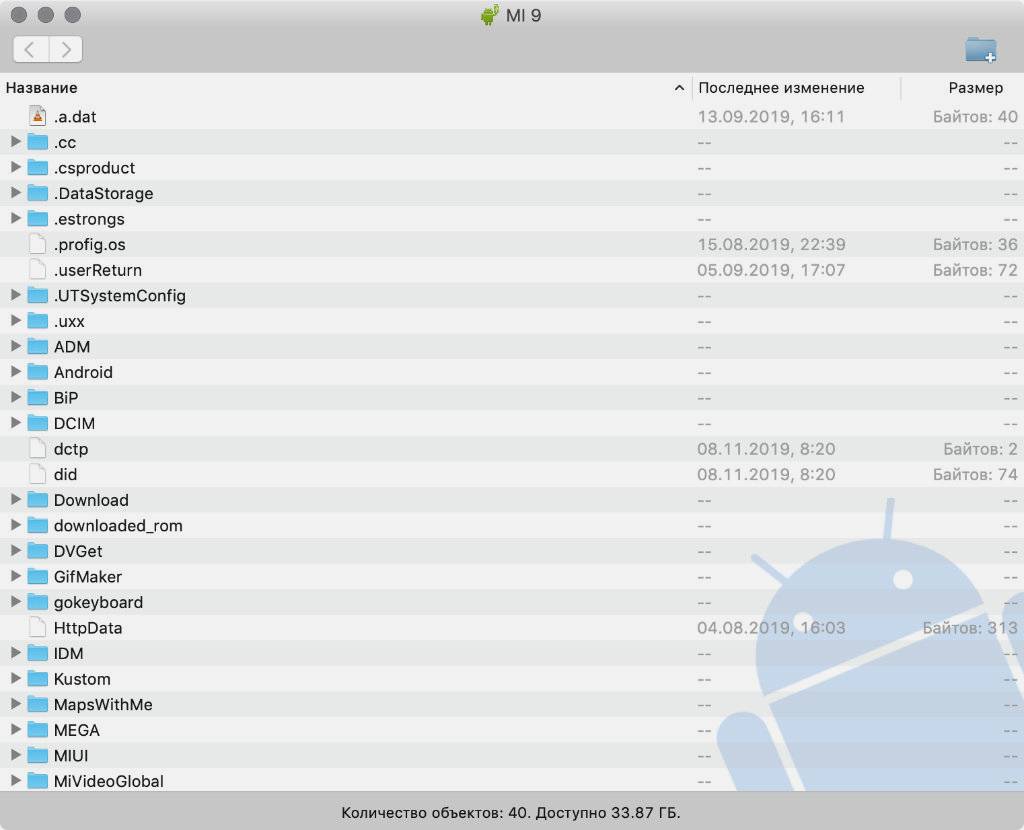
Task: Click the MI 9 window title
Action: pos(524,16)
